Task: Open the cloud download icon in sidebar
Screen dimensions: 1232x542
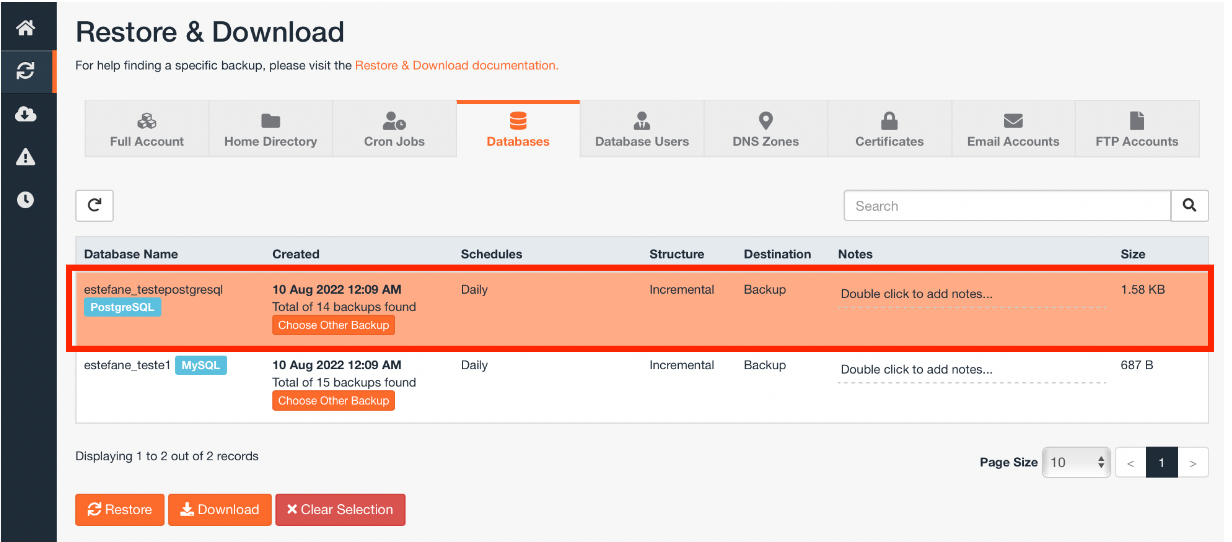Action: (x=26, y=114)
